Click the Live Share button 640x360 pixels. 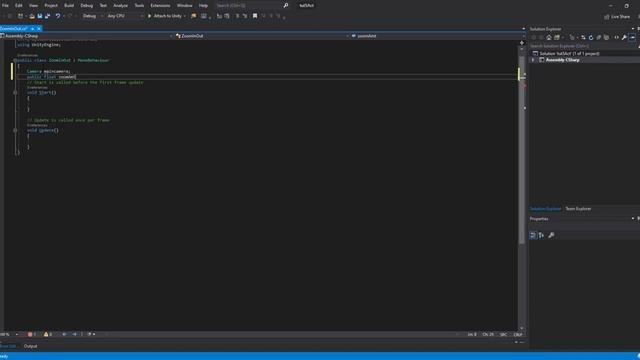coord(617,17)
